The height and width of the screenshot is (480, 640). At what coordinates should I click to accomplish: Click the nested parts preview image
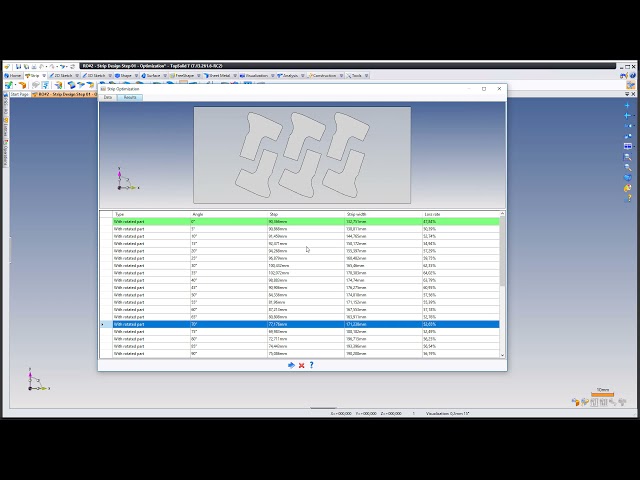(301, 153)
